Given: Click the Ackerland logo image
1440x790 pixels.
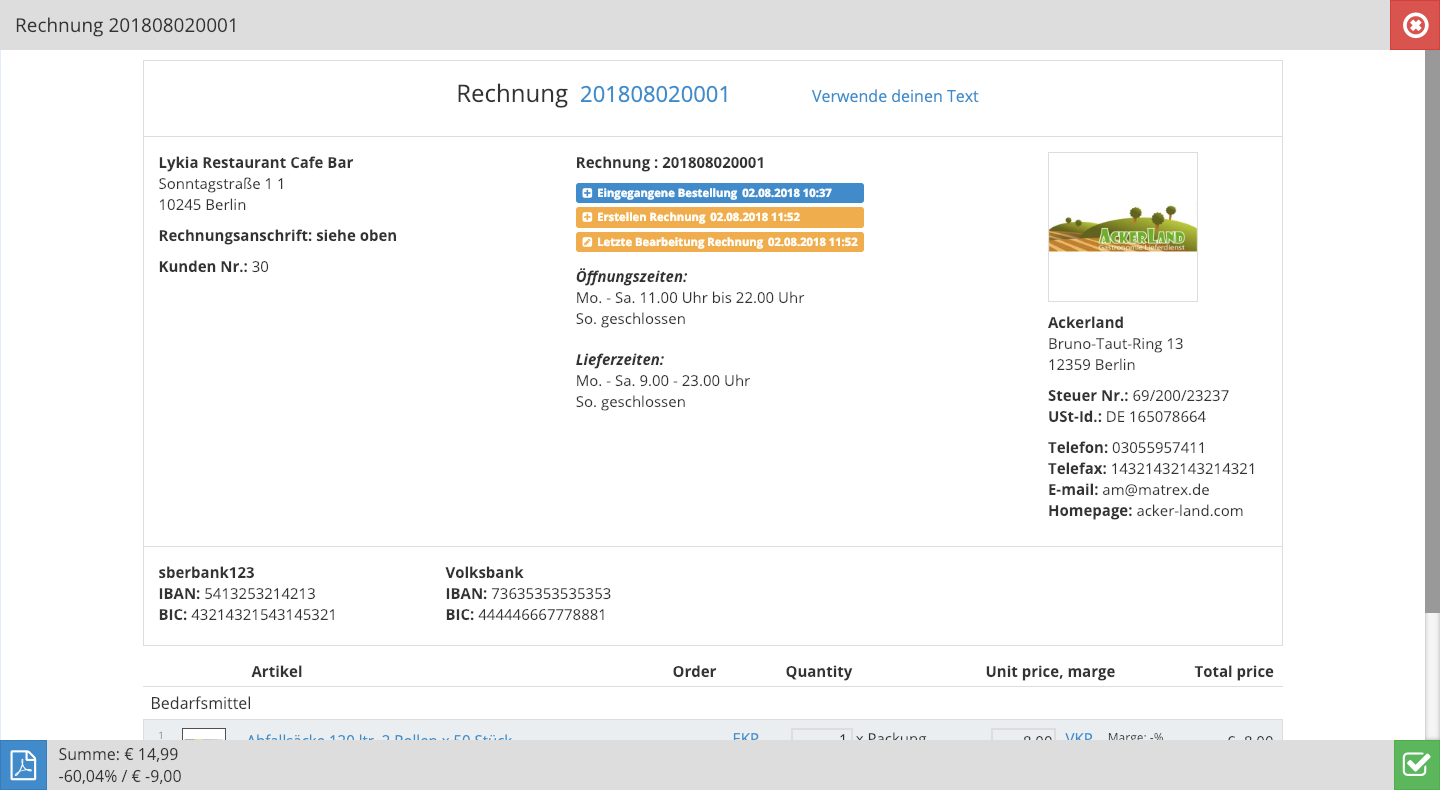Looking at the screenshot, I should tap(1122, 227).
